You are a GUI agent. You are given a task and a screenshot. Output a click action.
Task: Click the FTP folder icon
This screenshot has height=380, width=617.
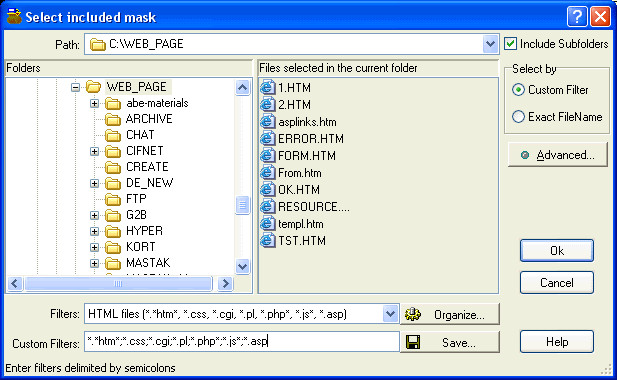point(113,199)
